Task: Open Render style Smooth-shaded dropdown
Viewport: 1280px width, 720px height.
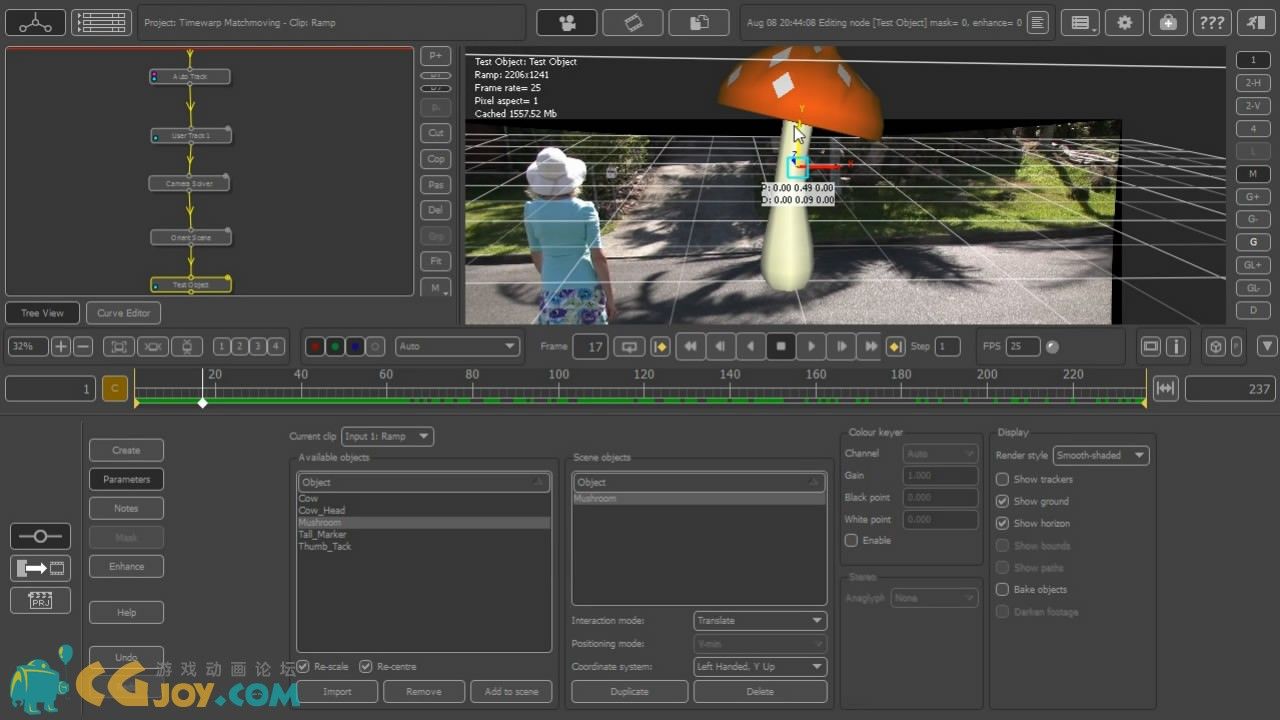Action: (1101, 455)
